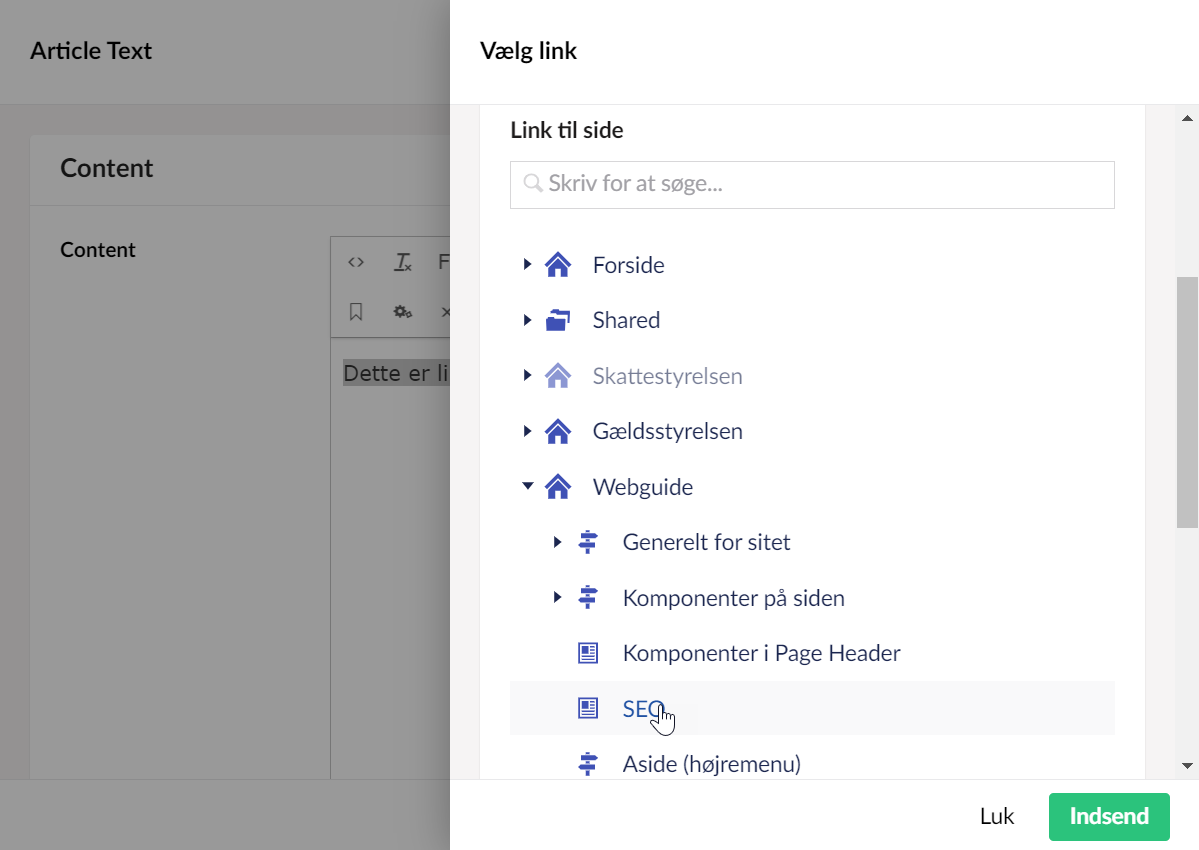Click the Gældsstyrelsen home icon
The width and height of the screenshot is (1199, 850).
558,432
